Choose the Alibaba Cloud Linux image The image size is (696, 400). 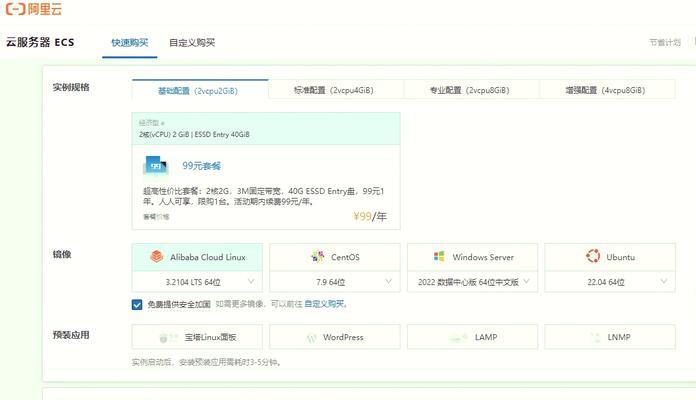pyautogui.click(x=197, y=257)
